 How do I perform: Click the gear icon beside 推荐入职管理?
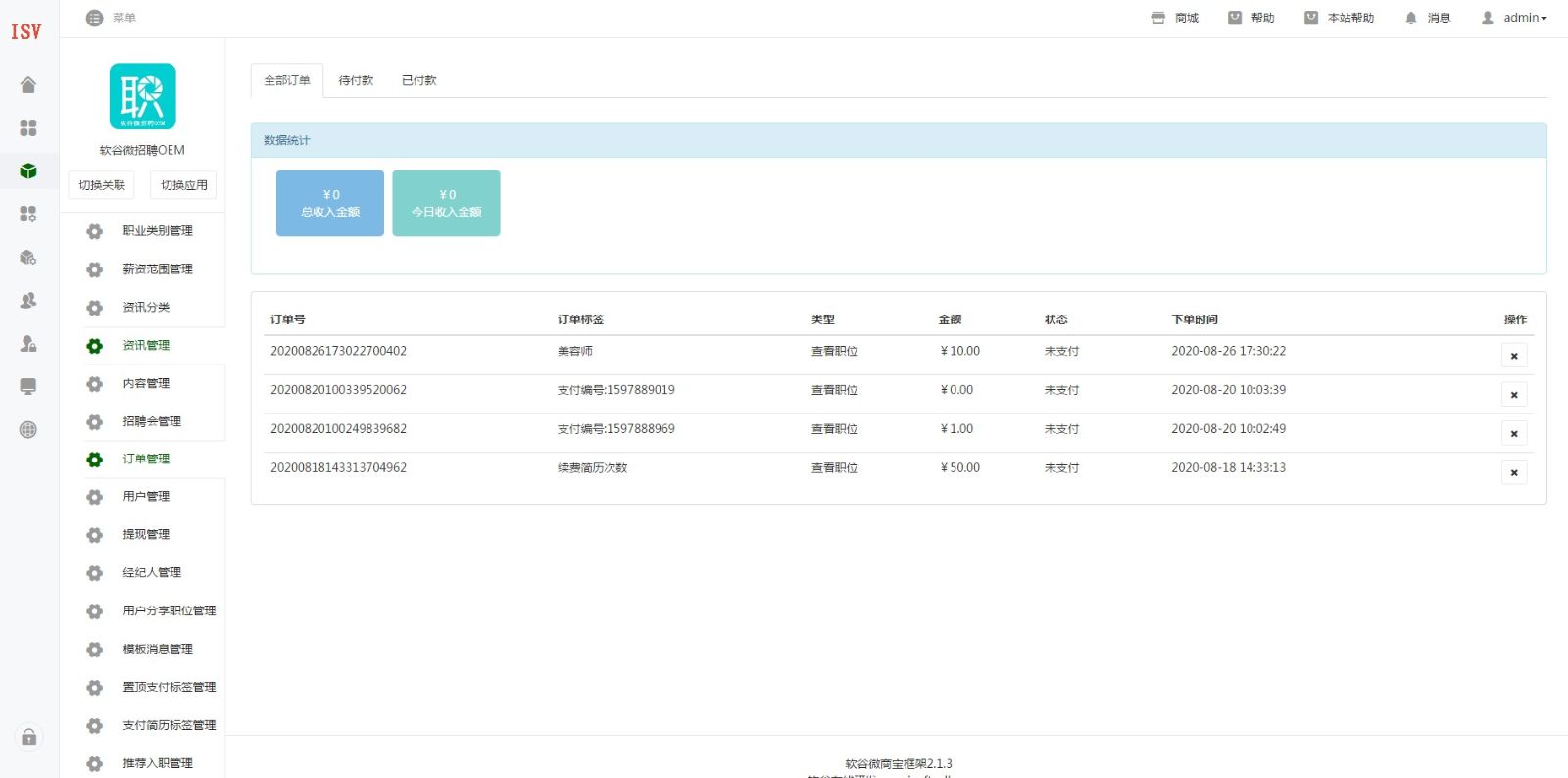94,764
